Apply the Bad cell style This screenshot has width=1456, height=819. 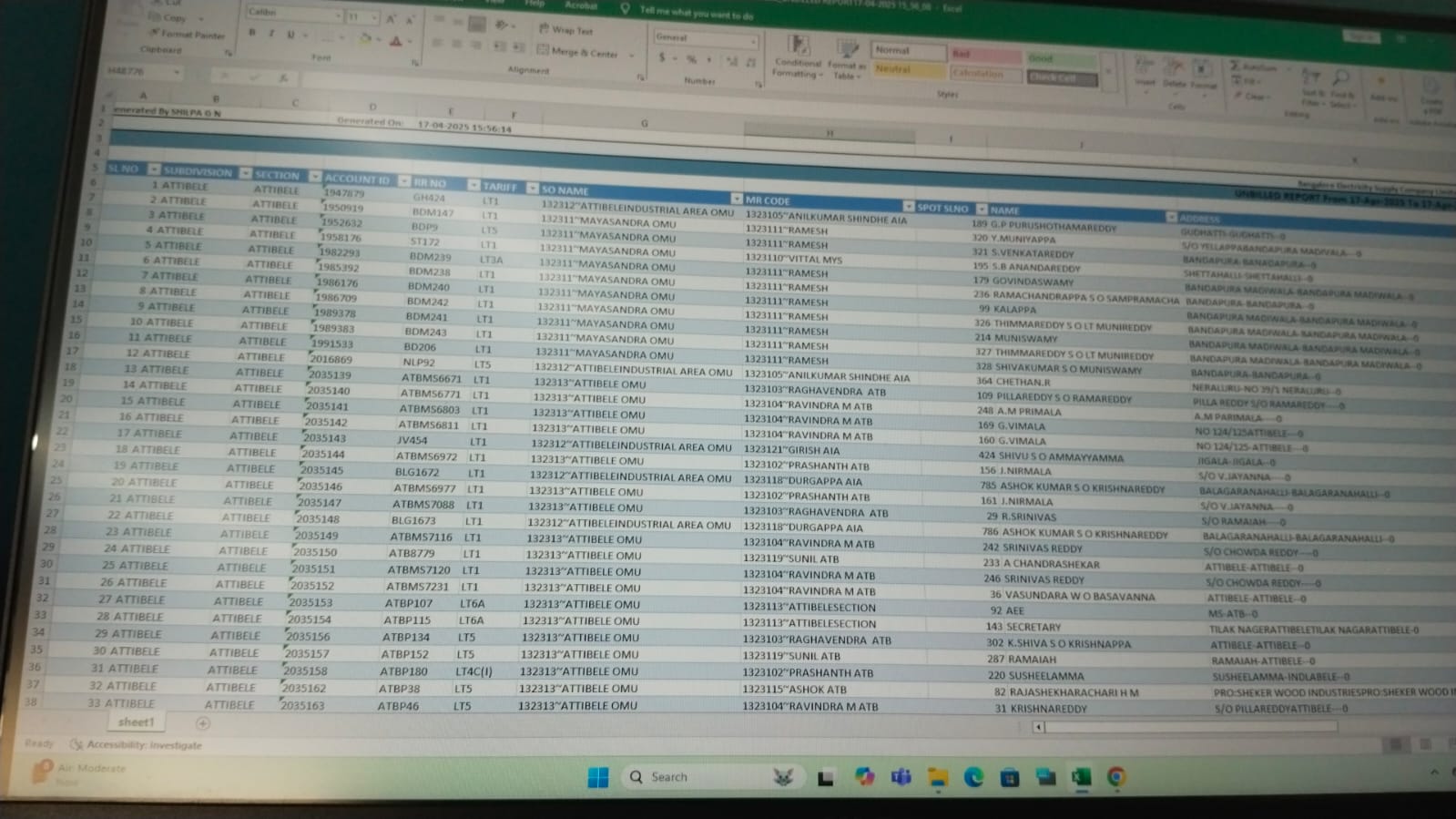(x=984, y=55)
